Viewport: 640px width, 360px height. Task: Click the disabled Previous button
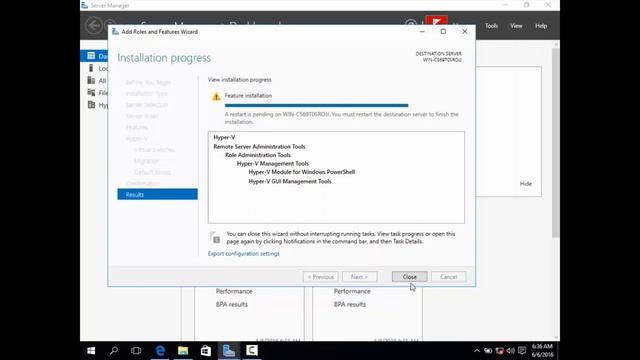coord(320,277)
